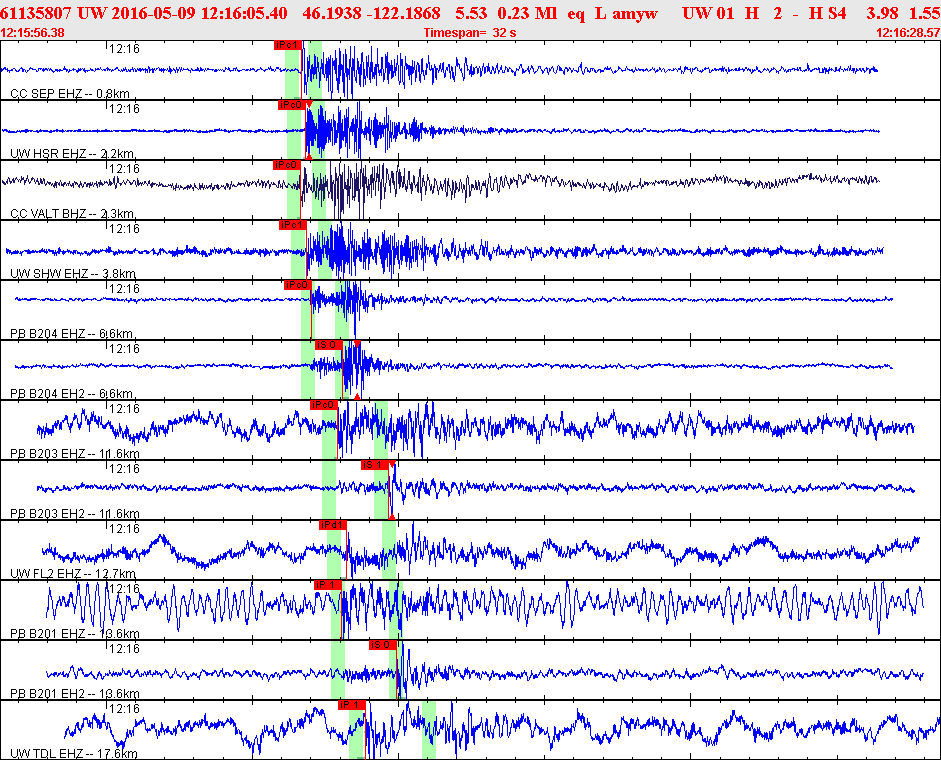
Task: Click the iPc0 pick flag on CC VALT trace
Action: coord(286,165)
